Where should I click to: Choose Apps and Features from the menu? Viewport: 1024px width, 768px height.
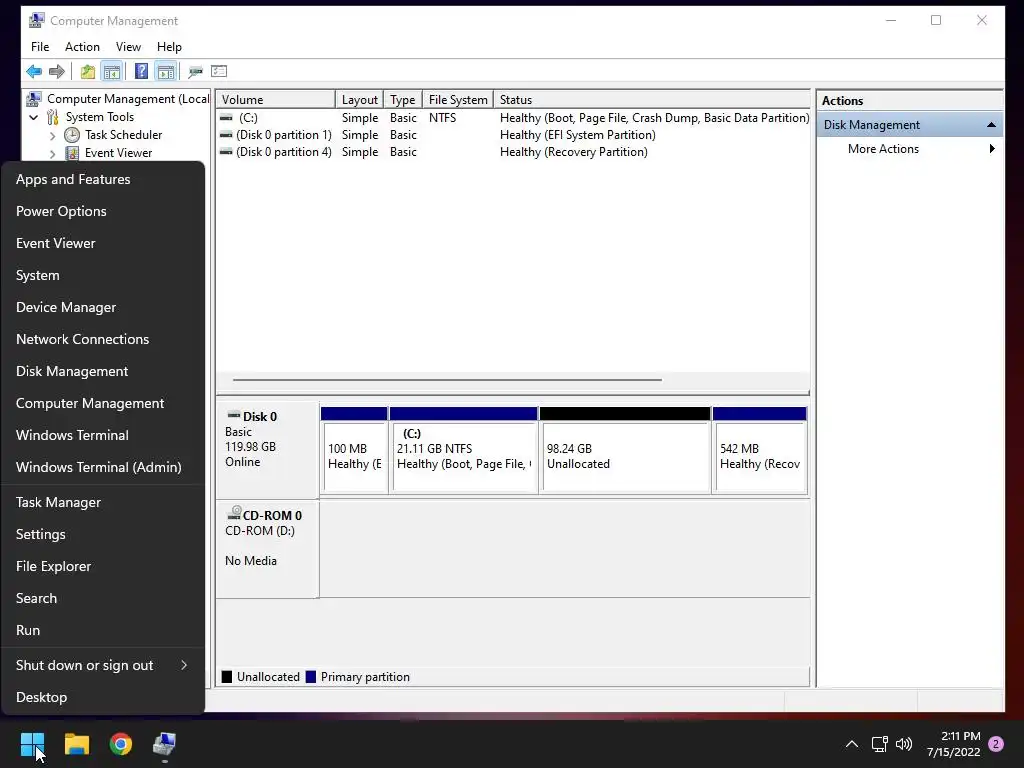pyautogui.click(x=103, y=179)
